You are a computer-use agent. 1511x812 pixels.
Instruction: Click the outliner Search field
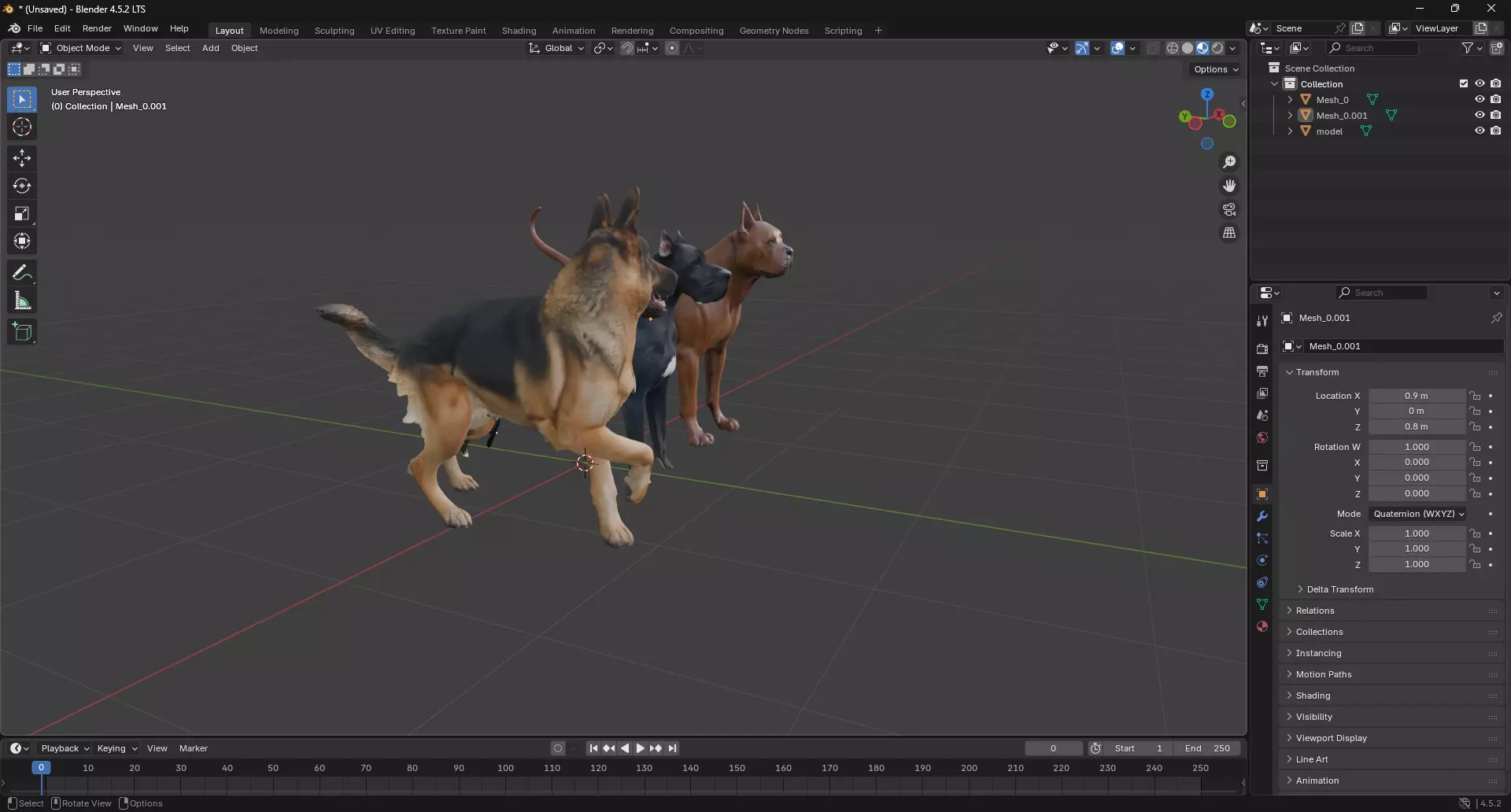click(1372, 49)
